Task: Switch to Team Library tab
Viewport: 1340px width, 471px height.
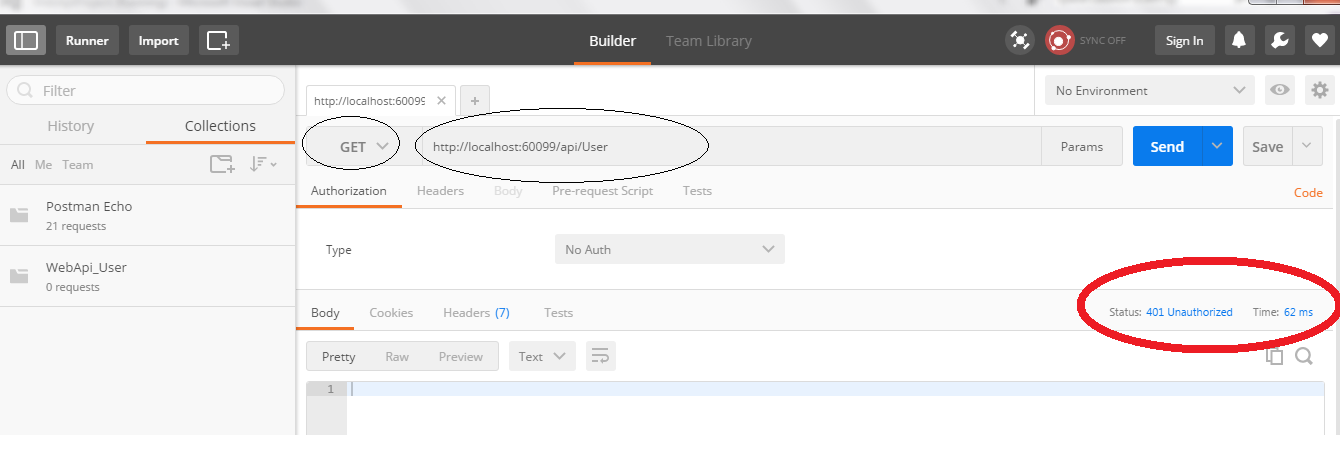Action: click(709, 41)
